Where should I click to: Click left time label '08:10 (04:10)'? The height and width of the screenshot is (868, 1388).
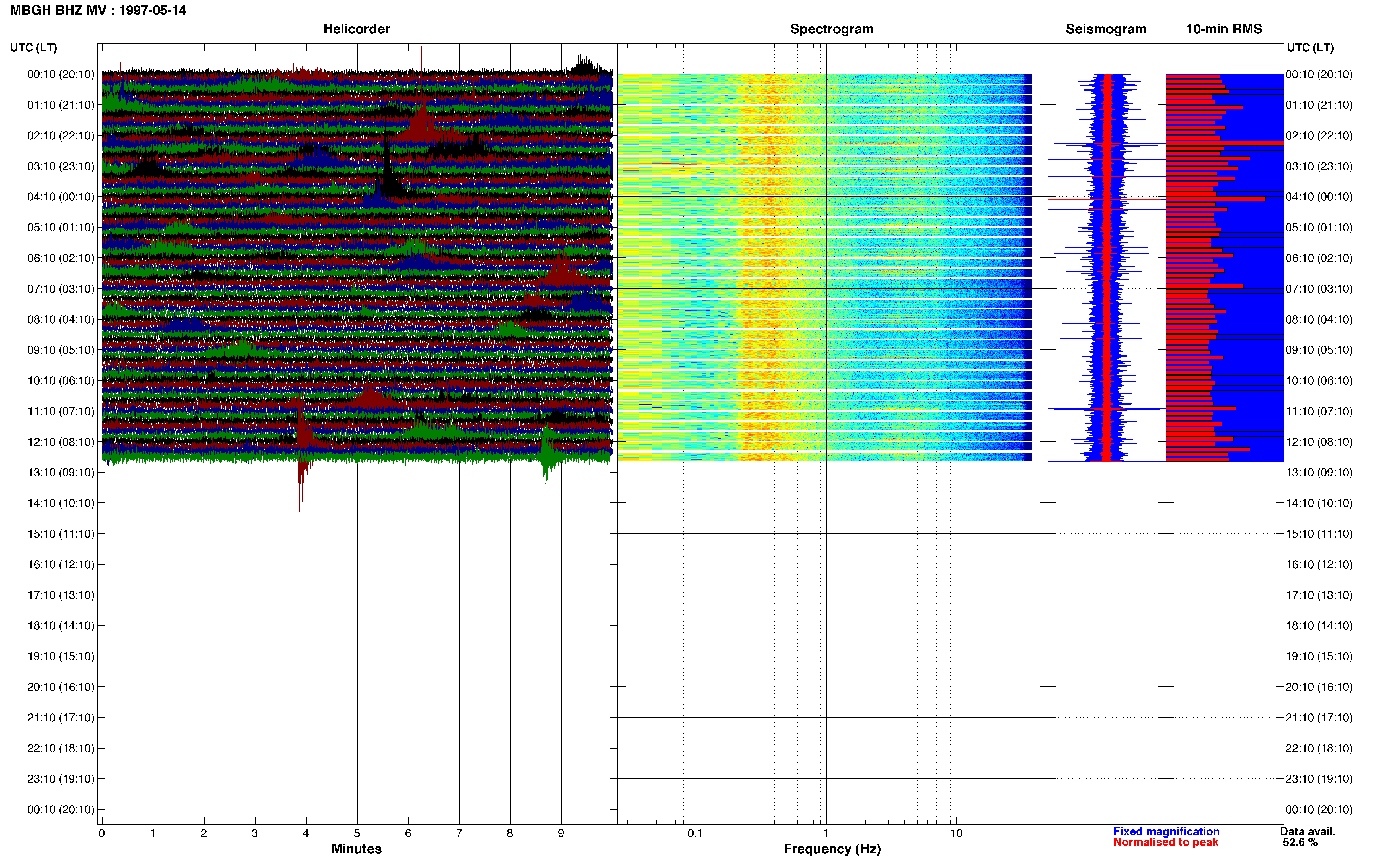[x=61, y=319]
